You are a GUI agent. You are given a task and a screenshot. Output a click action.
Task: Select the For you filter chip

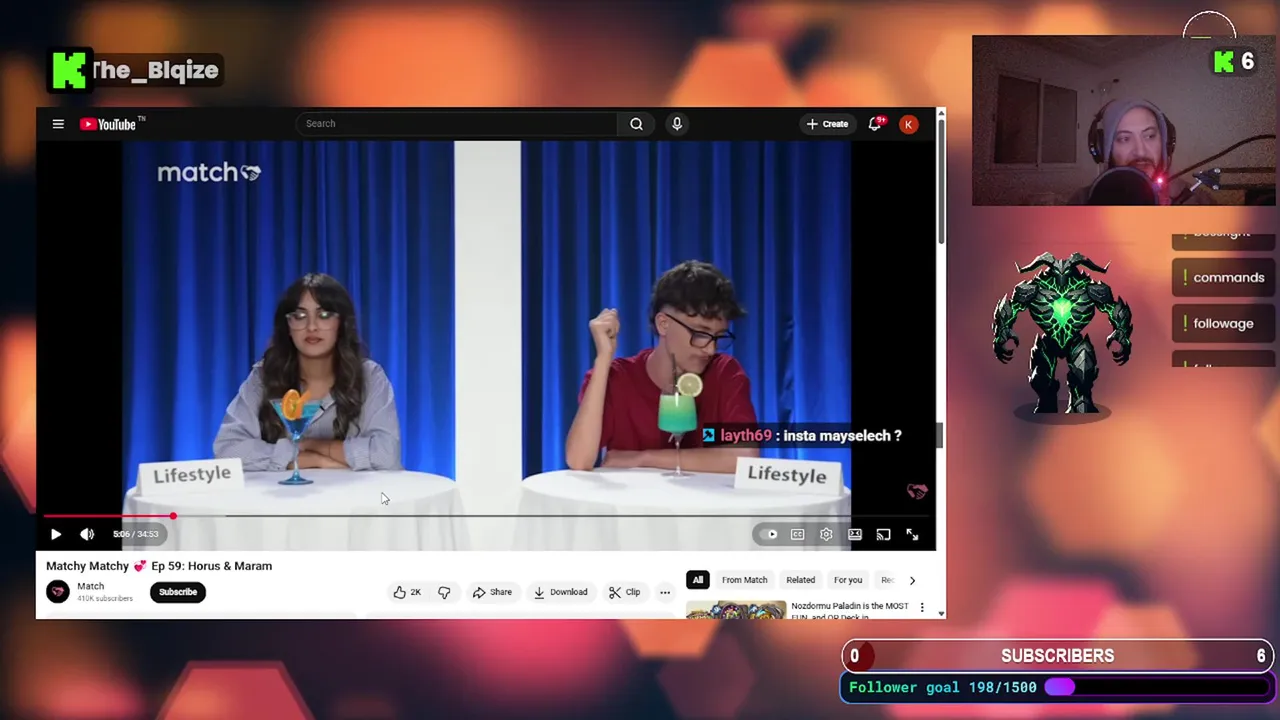click(x=848, y=580)
